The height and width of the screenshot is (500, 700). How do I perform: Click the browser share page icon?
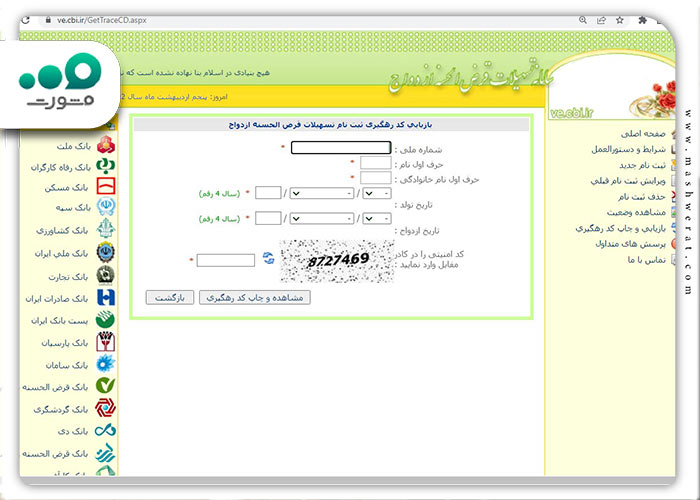click(x=601, y=20)
